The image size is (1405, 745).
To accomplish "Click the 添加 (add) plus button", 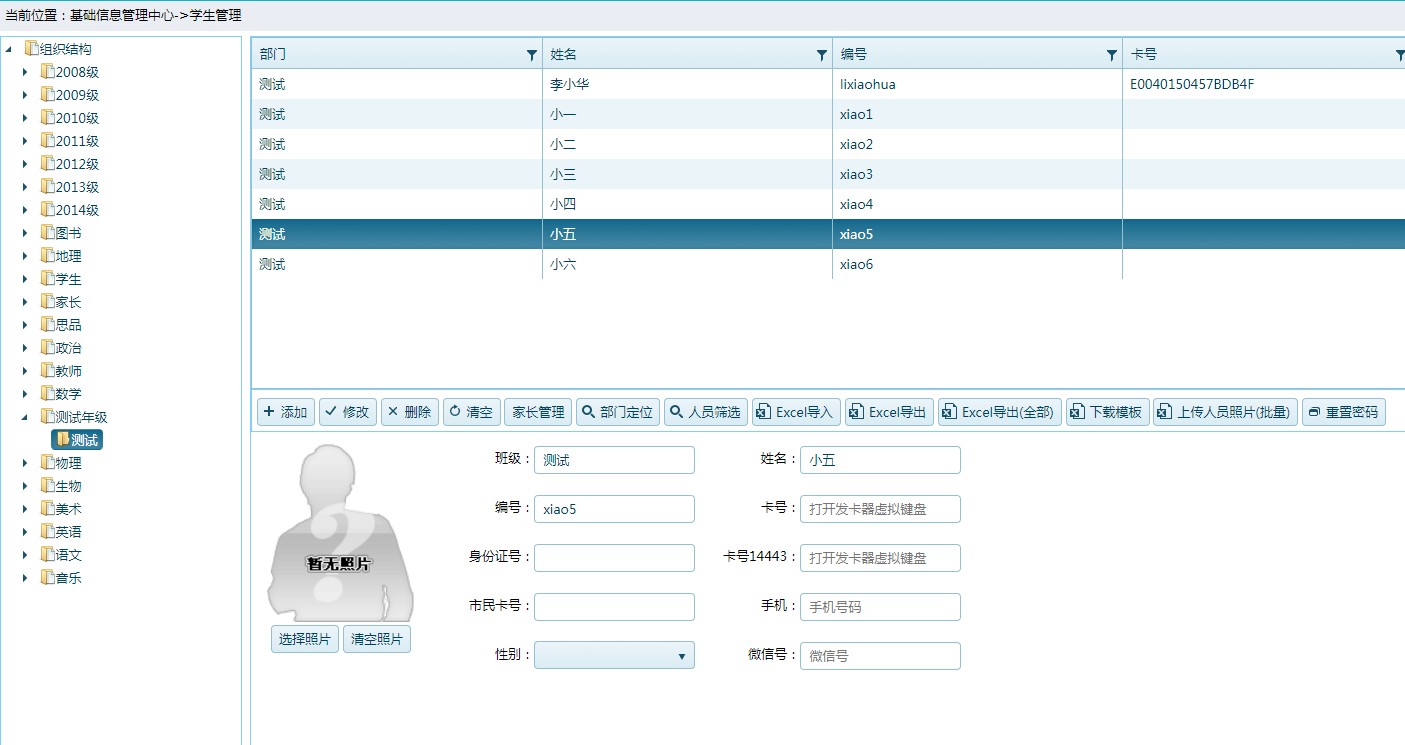I will pyautogui.click(x=286, y=412).
